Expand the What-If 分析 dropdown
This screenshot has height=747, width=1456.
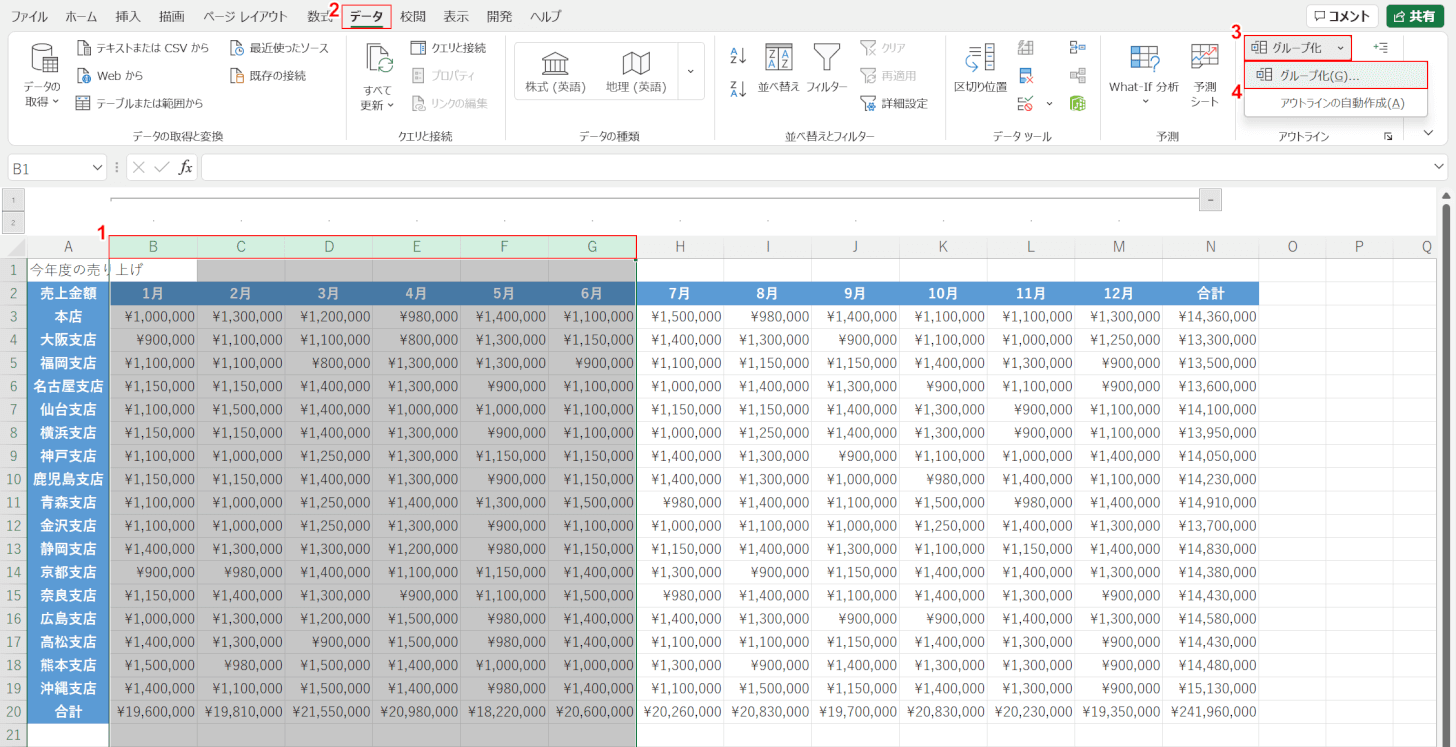coord(1144,101)
